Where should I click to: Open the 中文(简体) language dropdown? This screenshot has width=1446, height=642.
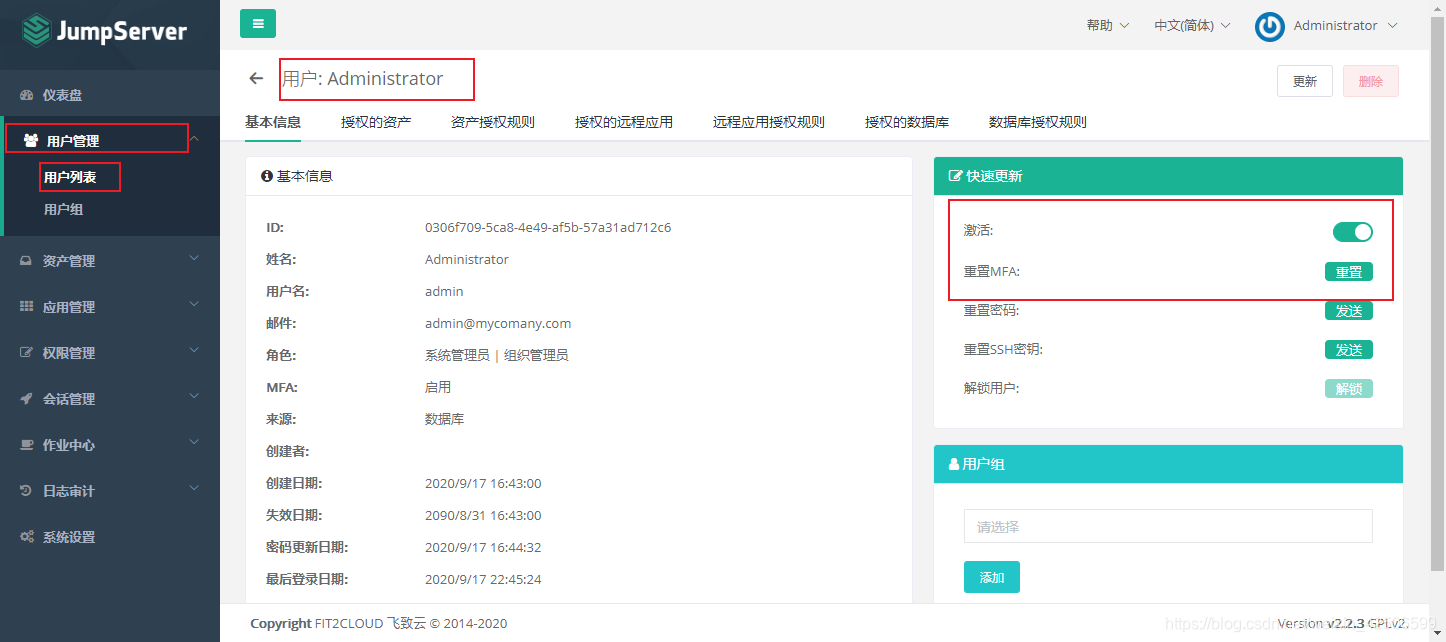click(x=1192, y=26)
